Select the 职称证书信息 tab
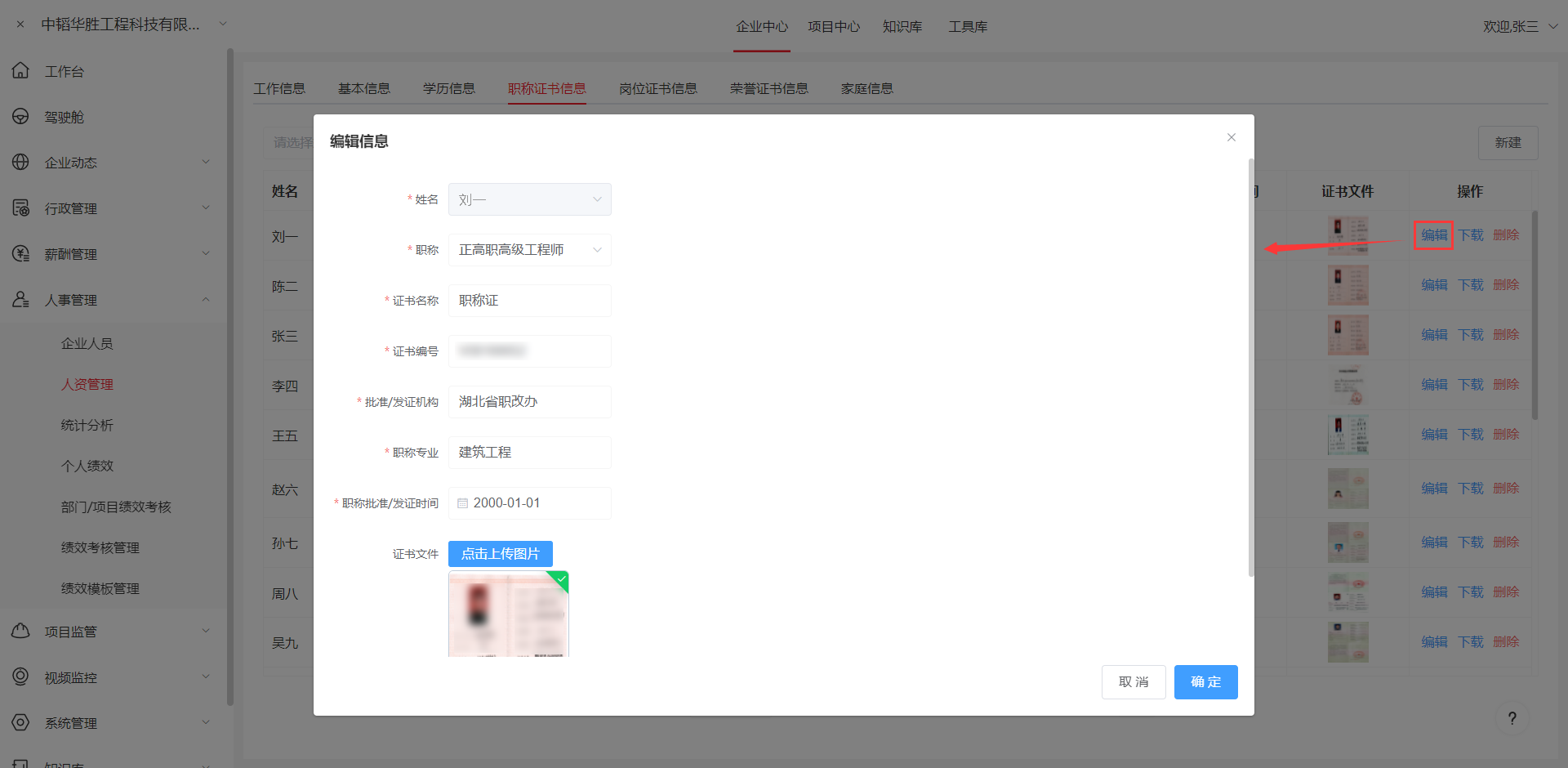Screen dimensions: 1568x768 click(547, 88)
